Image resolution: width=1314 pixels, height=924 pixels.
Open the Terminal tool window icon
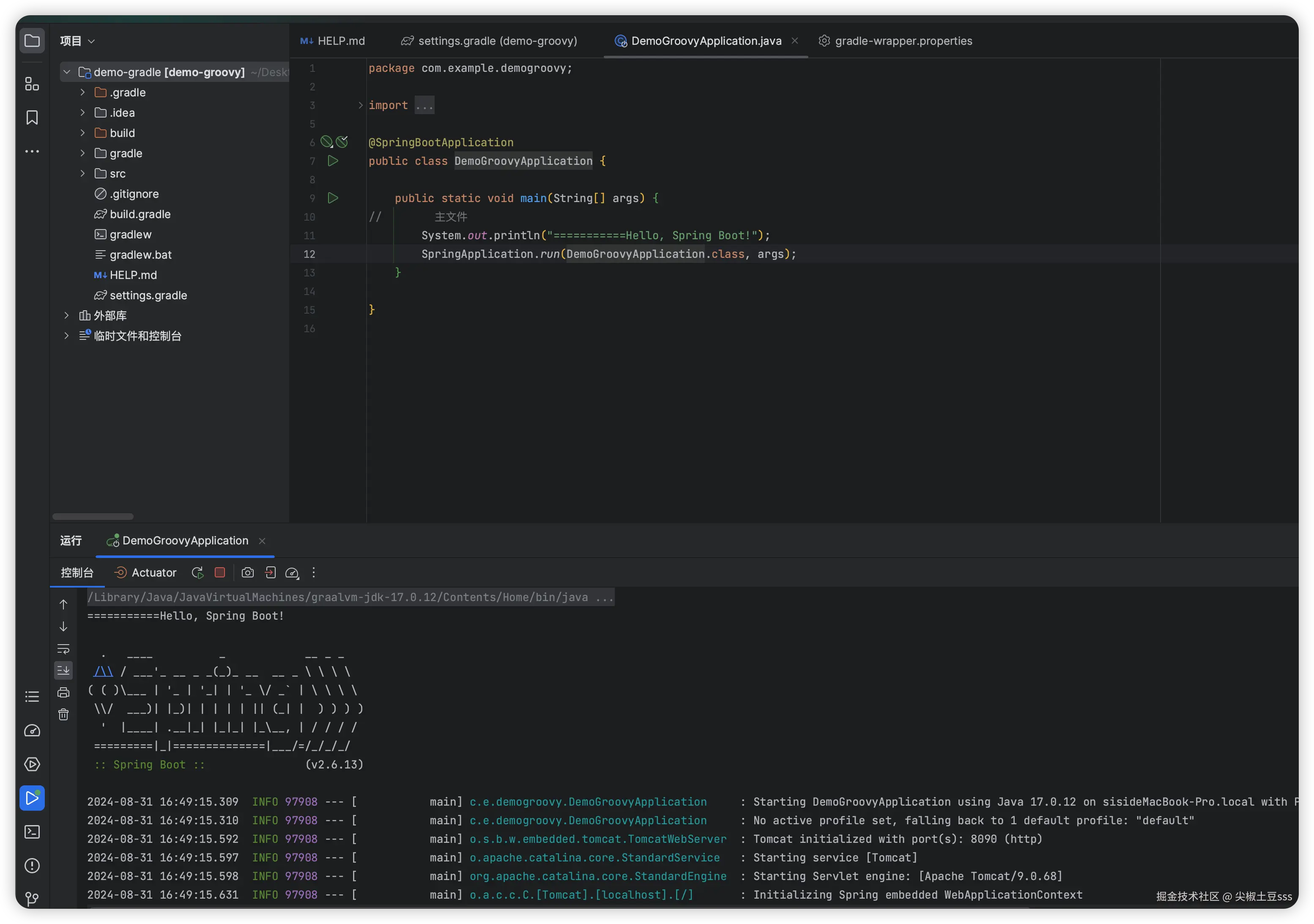point(32,832)
